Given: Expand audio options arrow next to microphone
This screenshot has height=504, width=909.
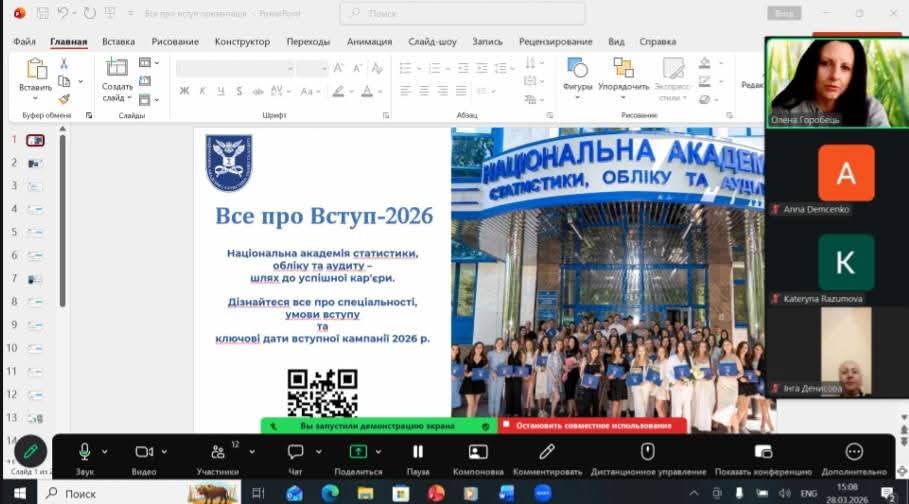Looking at the screenshot, I should click(x=107, y=452).
